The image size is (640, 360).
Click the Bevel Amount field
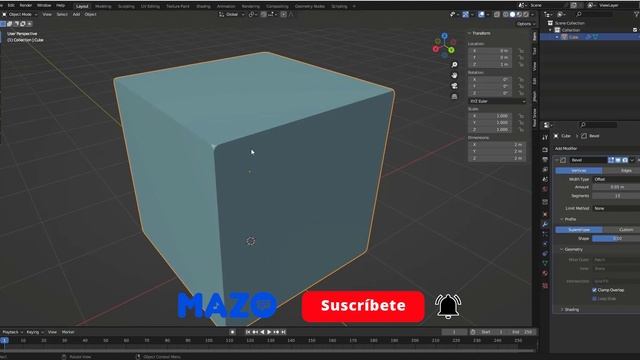(616, 187)
